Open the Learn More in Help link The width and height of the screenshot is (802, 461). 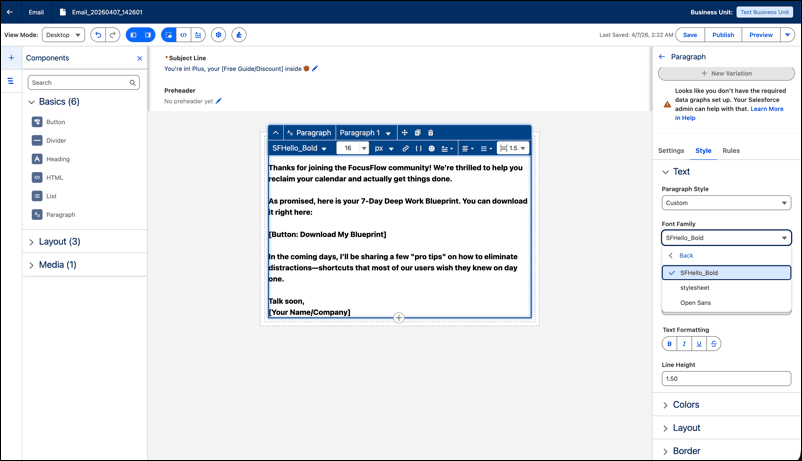(x=729, y=113)
